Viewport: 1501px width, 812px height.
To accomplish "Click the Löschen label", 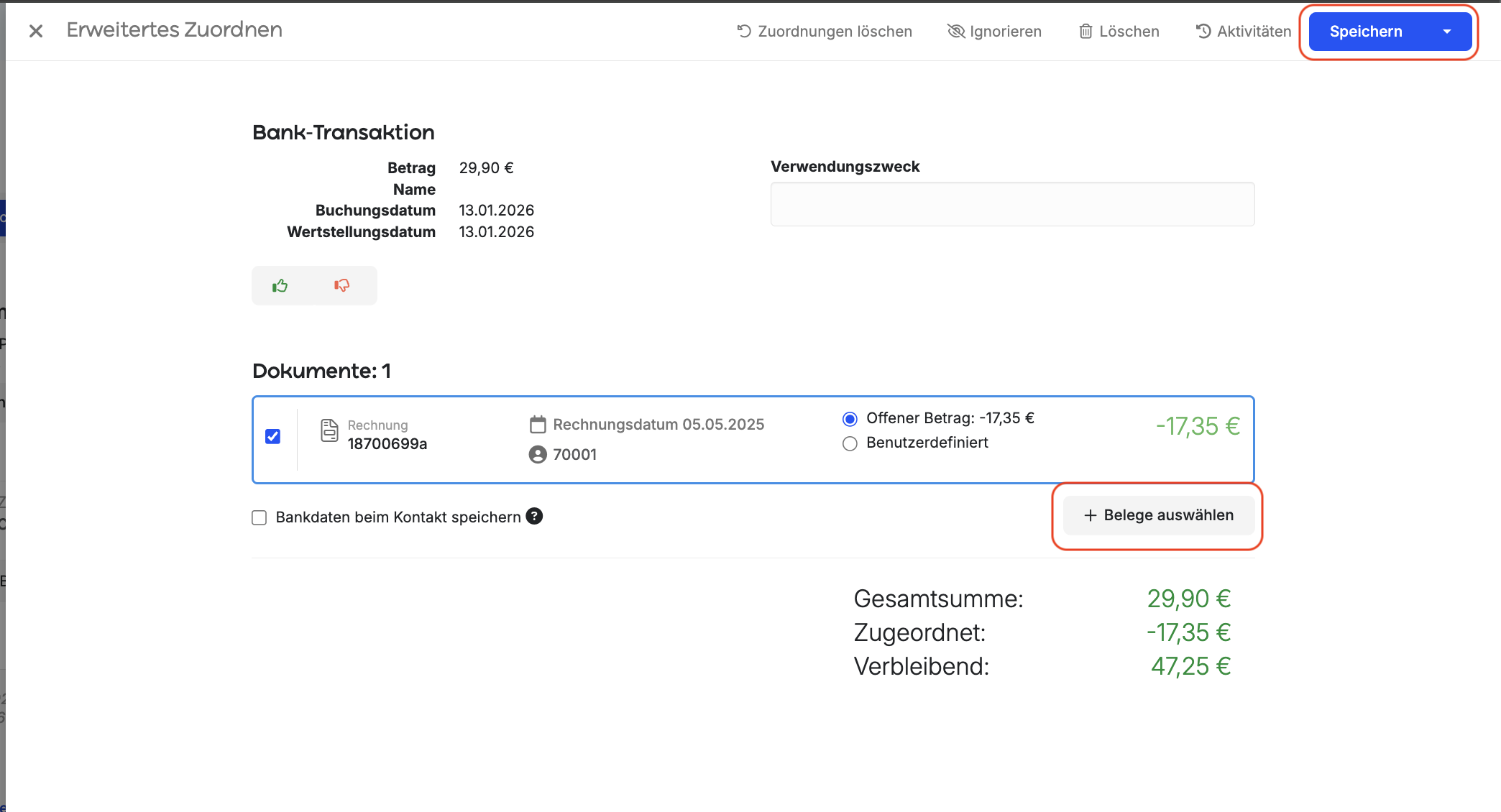I will tap(1129, 32).
